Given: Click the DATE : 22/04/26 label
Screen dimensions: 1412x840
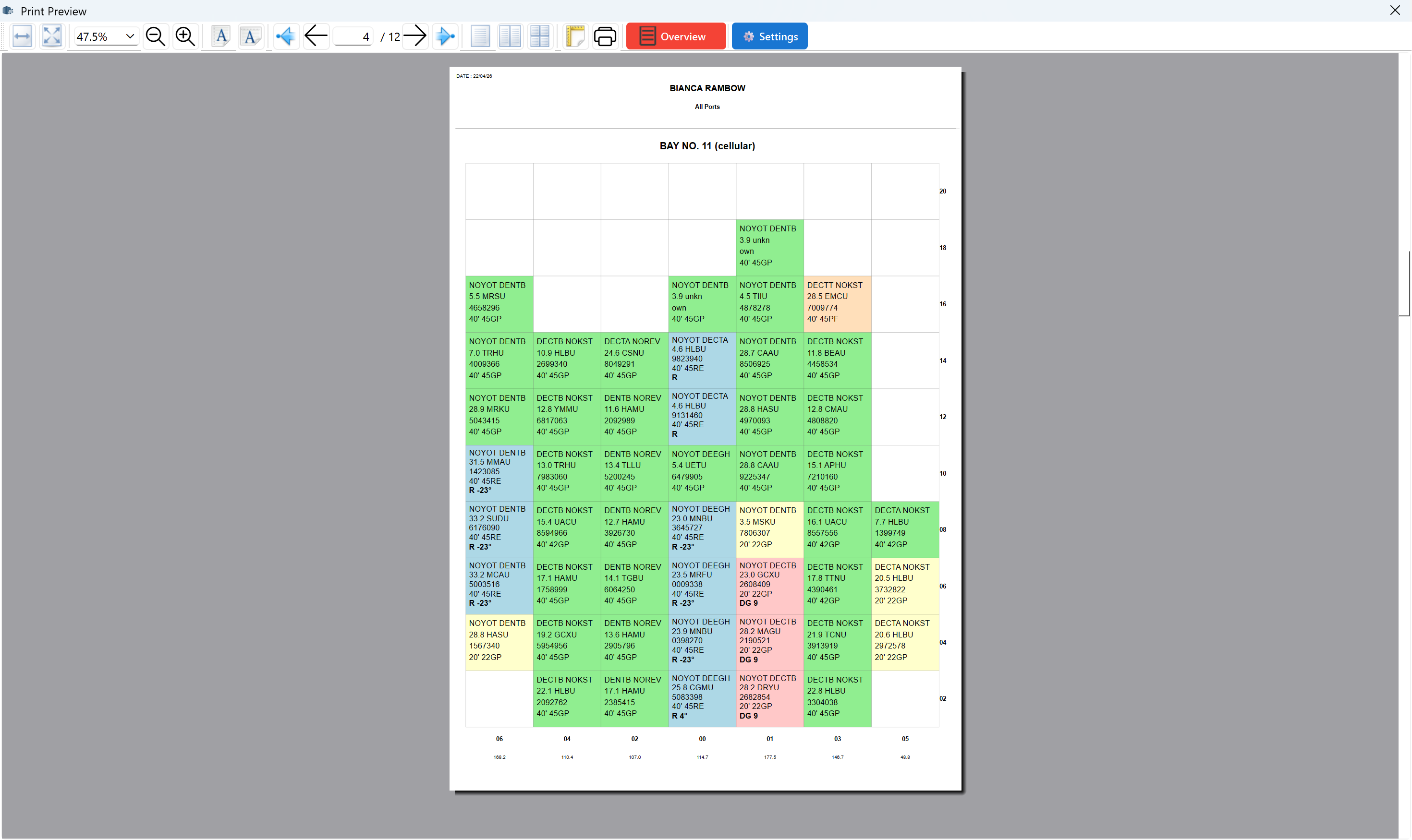Looking at the screenshot, I should click(474, 76).
